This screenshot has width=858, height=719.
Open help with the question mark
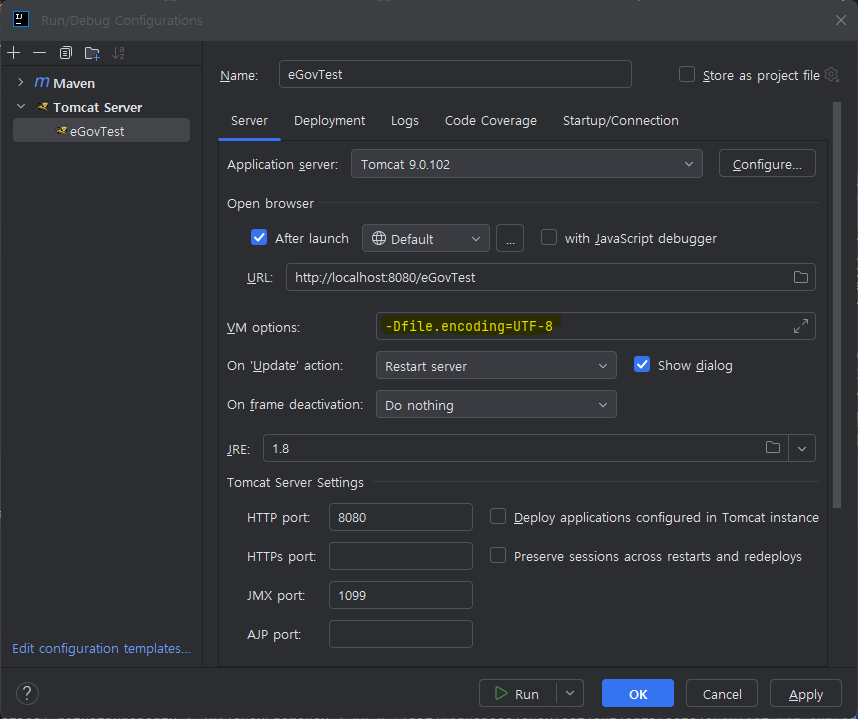pyautogui.click(x=27, y=693)
